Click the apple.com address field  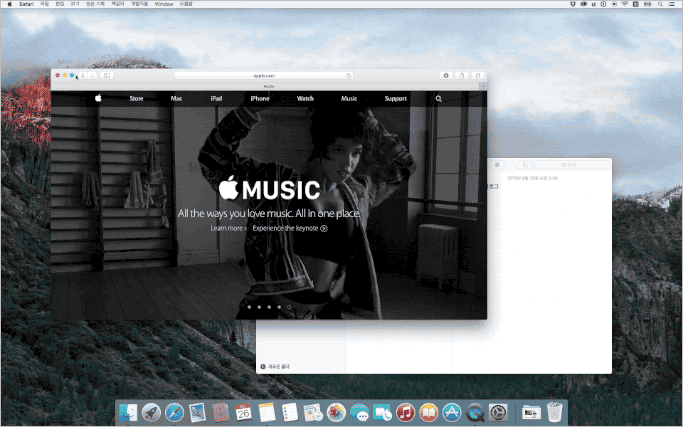tap(264, 75)
